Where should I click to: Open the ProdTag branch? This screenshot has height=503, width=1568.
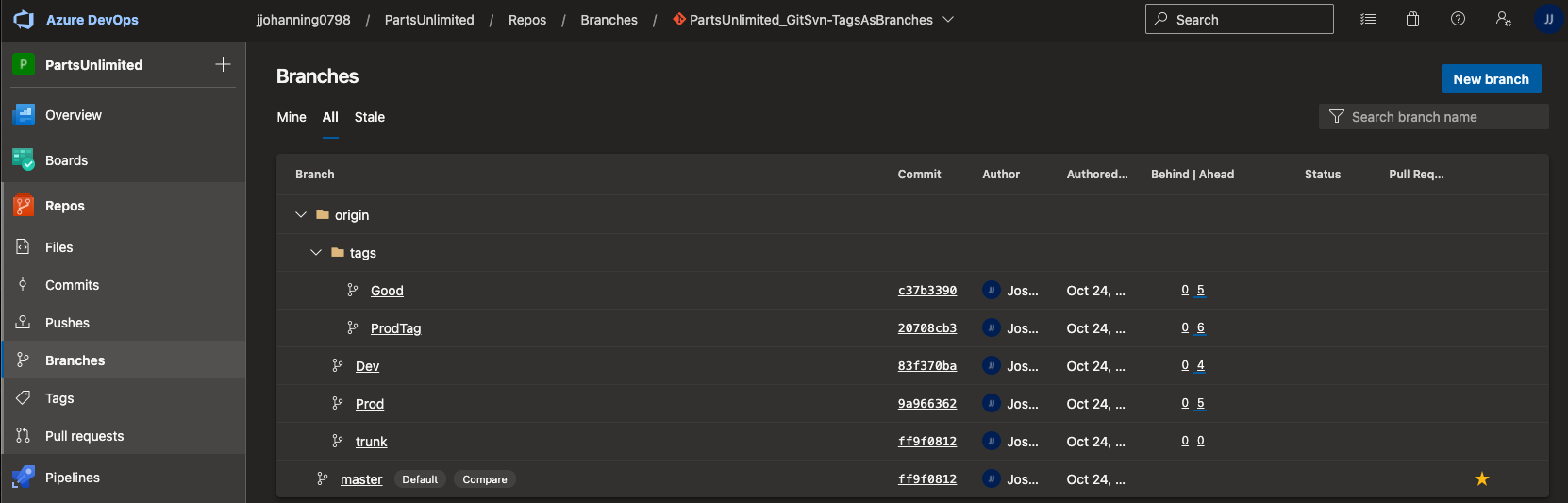click(395, 328)
